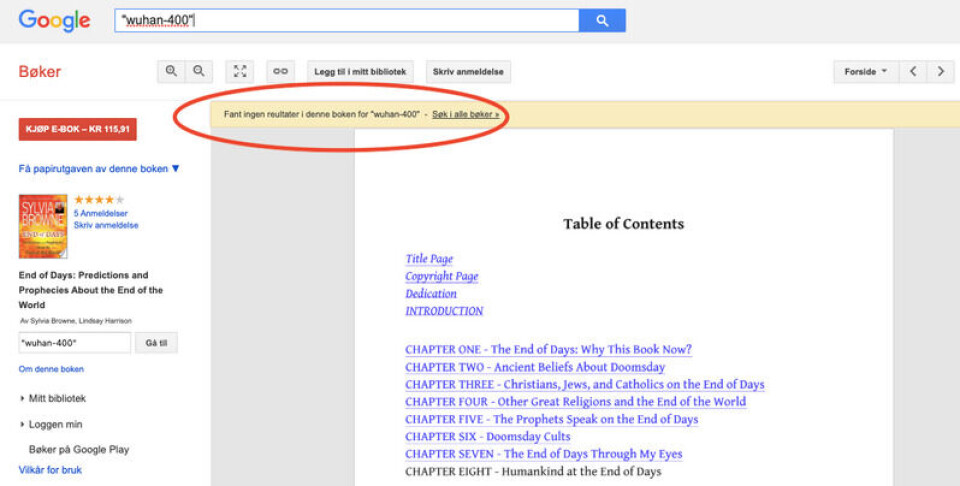960x486 pixels.
Task: Focus the in-book search field
Action: [75, 343]
